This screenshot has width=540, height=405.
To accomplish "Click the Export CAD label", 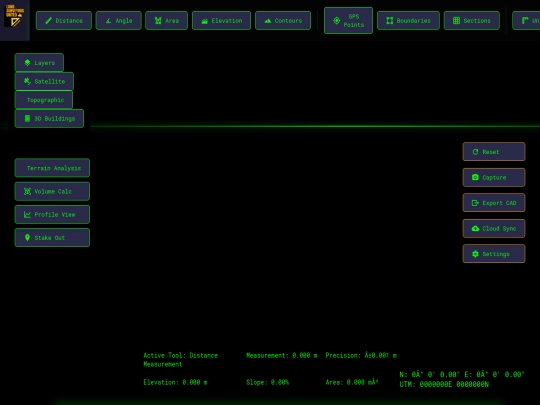I will pos(499,203).
